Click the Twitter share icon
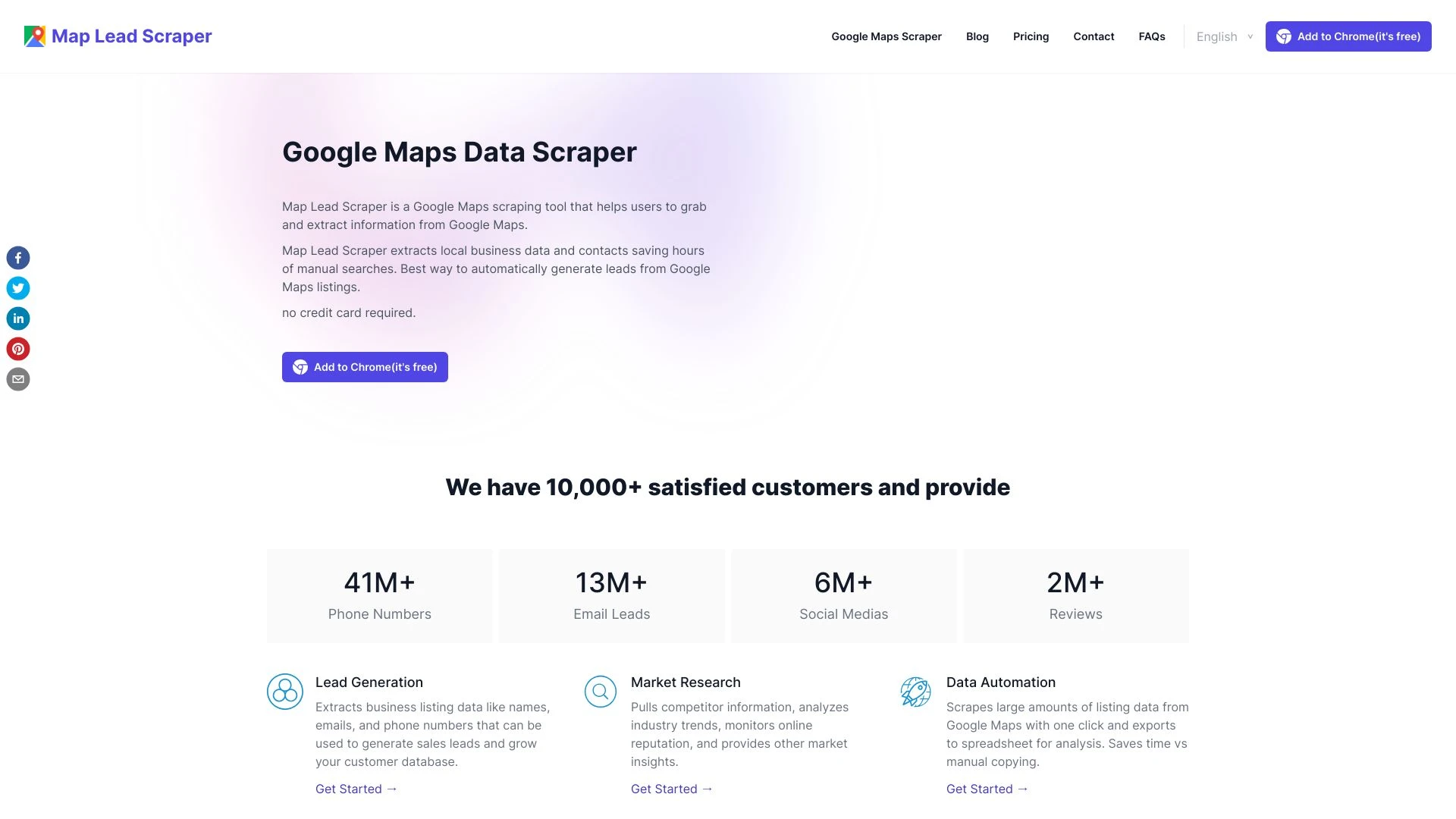This screenshot has height=819, width=1456. tap(18, 288)
